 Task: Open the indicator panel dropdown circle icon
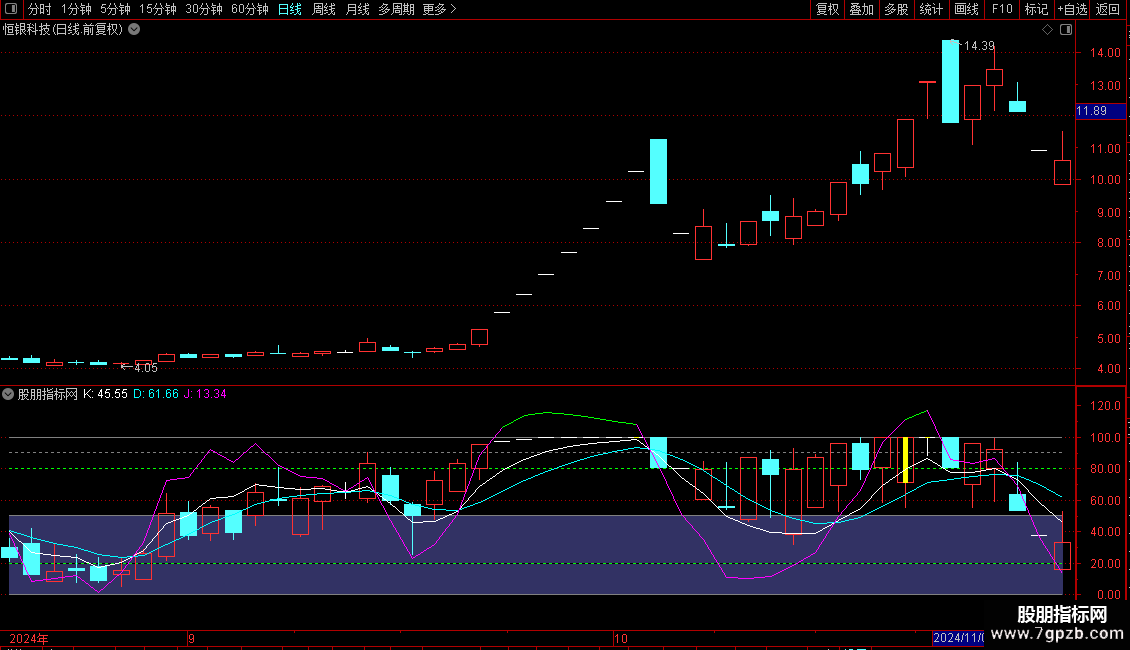(x=8, y=394)
